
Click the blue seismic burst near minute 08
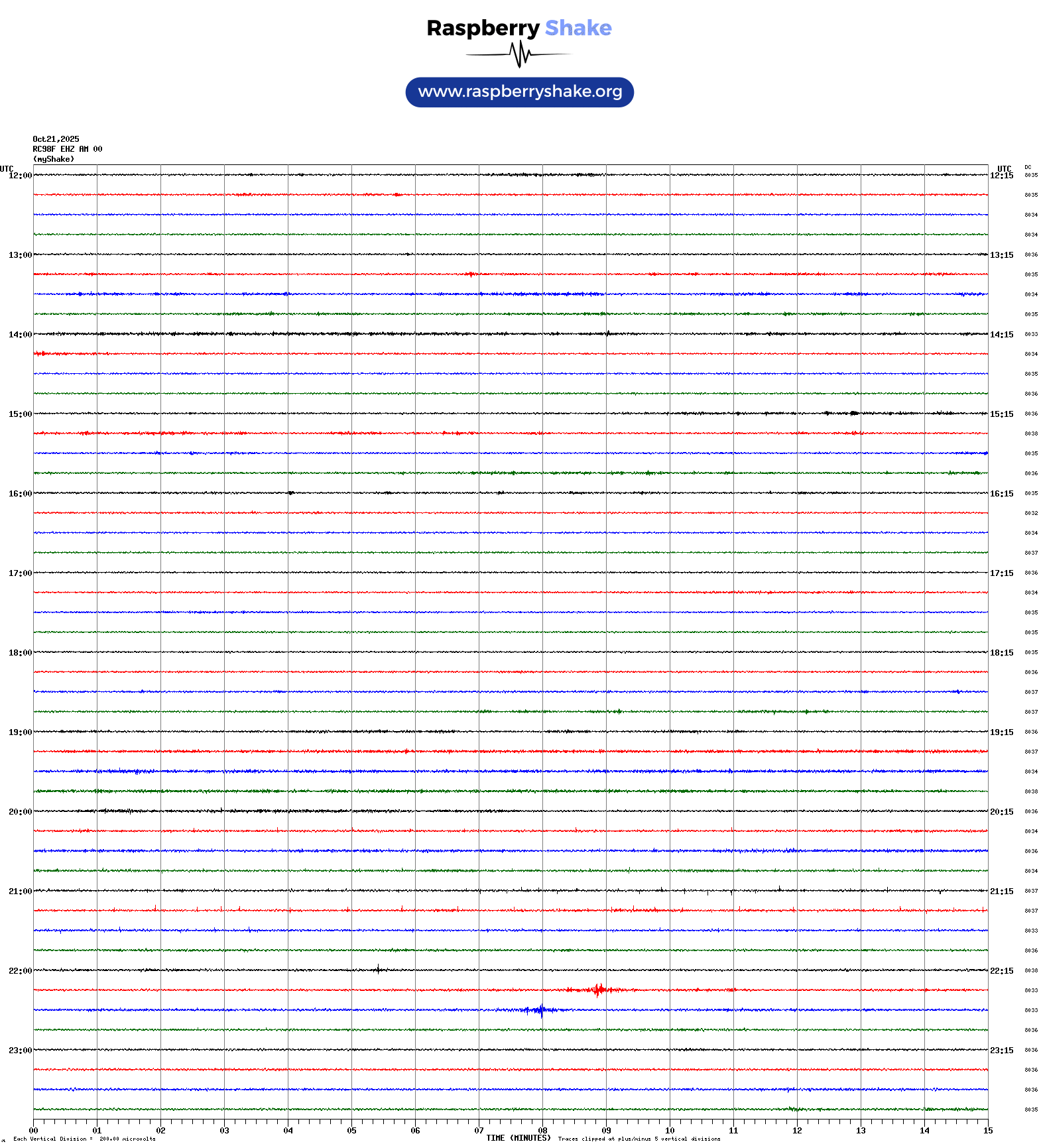point(540,1010)
